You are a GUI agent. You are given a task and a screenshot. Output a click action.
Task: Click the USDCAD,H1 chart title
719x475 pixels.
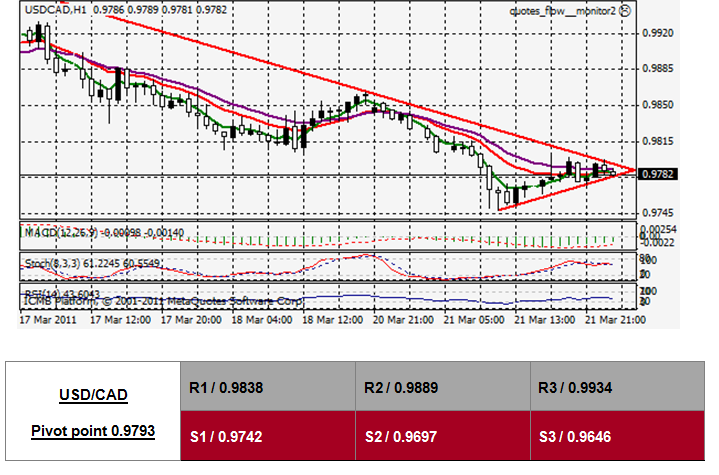coord(47,8)
